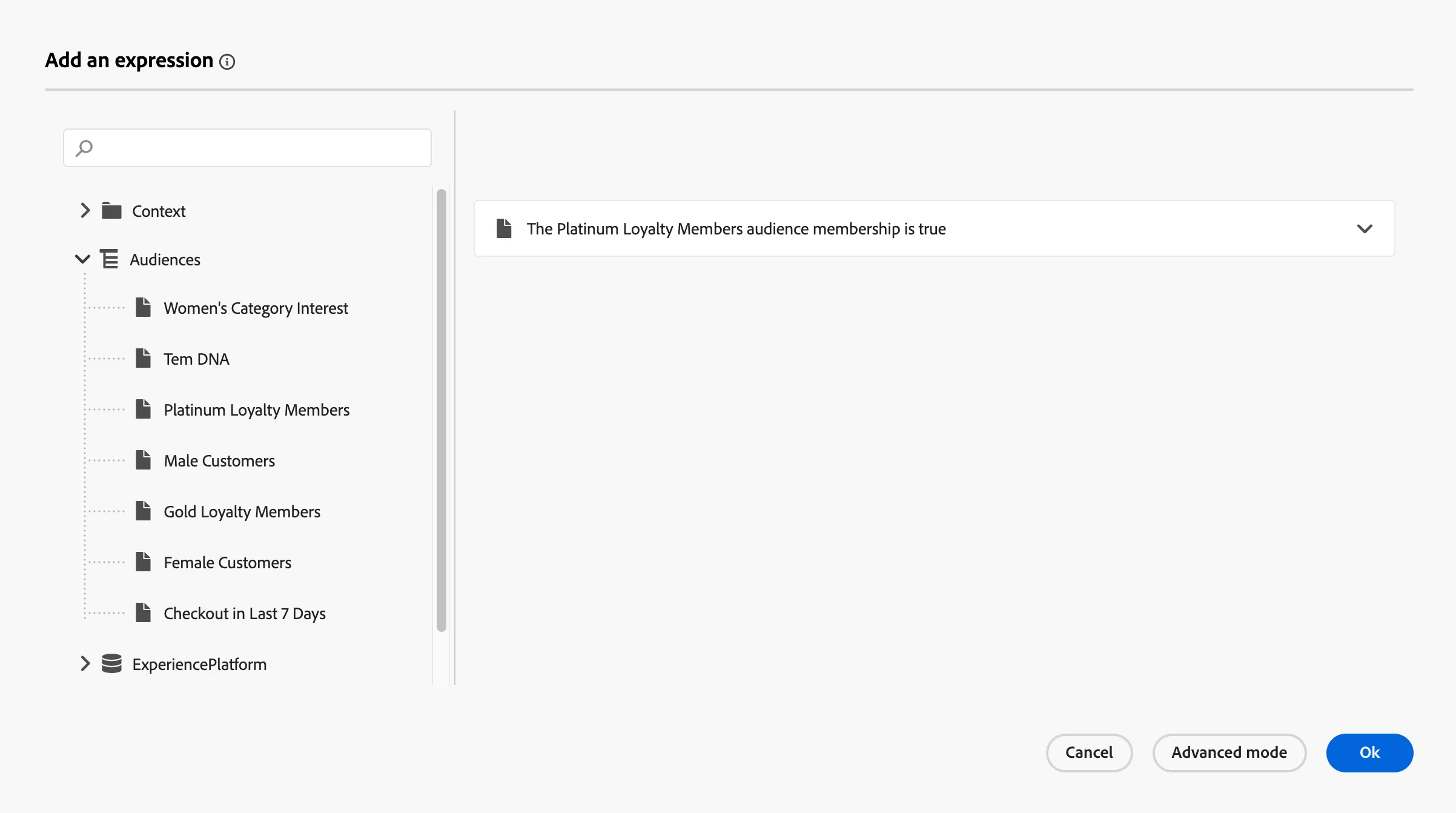Click the ExperiencePlatform label

(199, 665)
